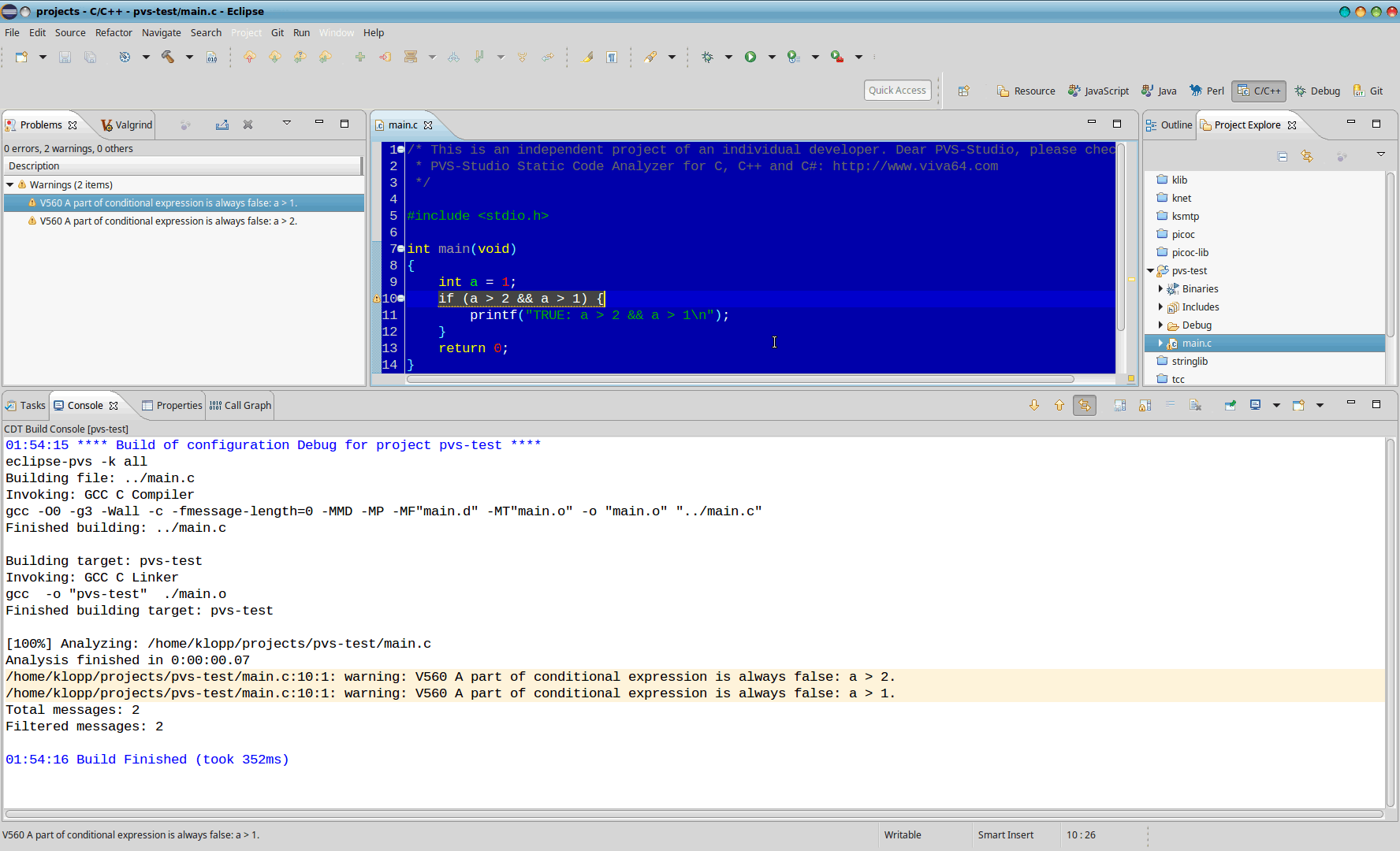Open the File menu
The width and height of the screenshot is (1400, 851).
[12, 32]
